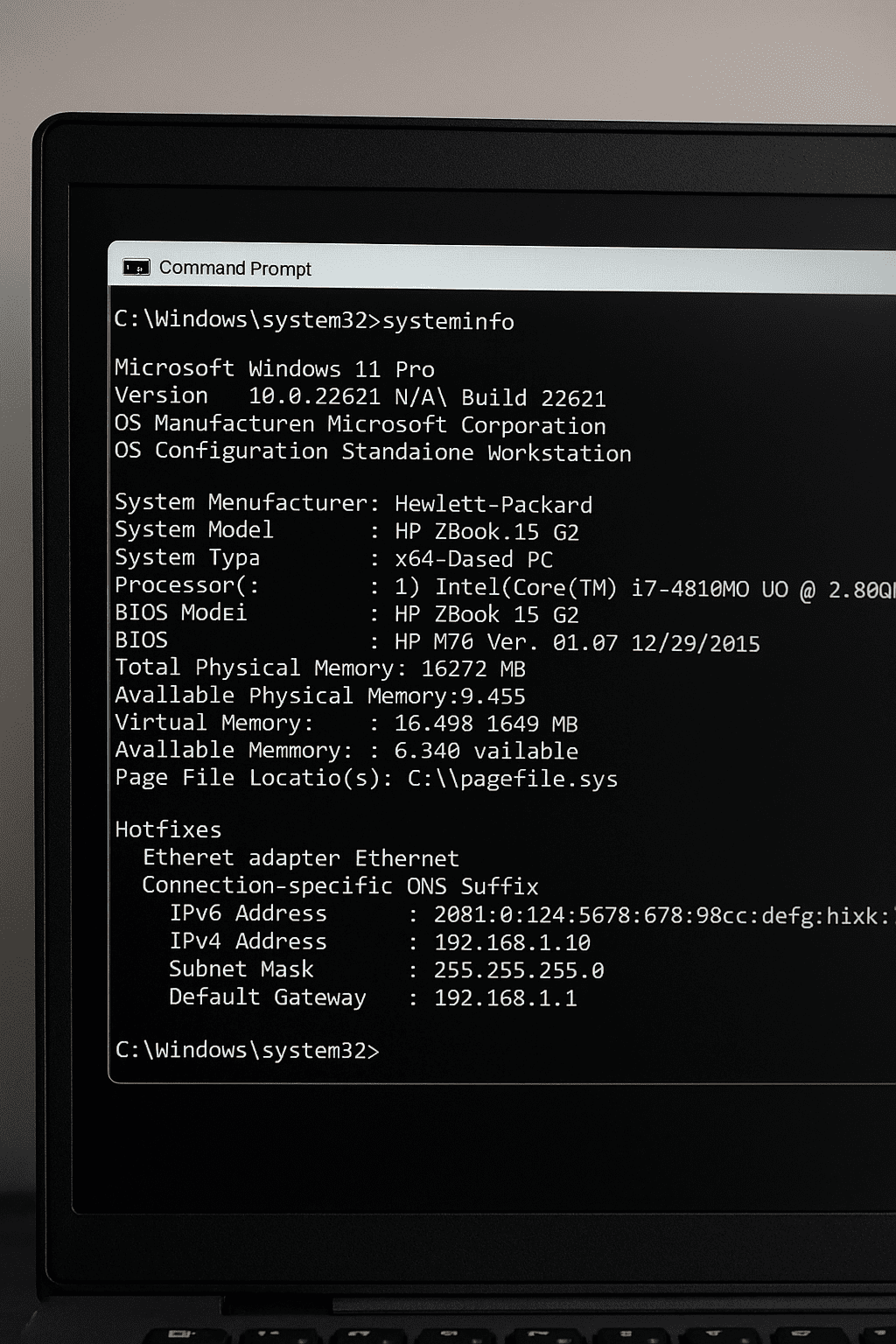Click the Microsoft Windows 11 Pro line
The width and height of the screenshot is (896, 1344).
274,368
